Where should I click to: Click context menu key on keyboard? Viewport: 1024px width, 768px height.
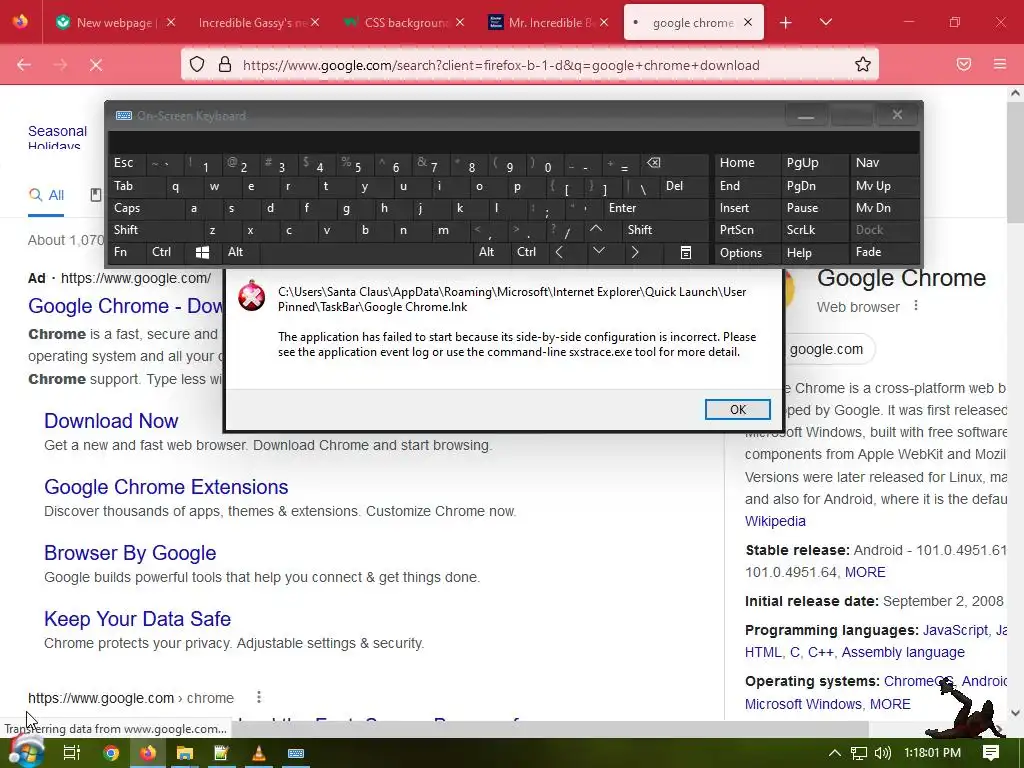tap(686, 252)
